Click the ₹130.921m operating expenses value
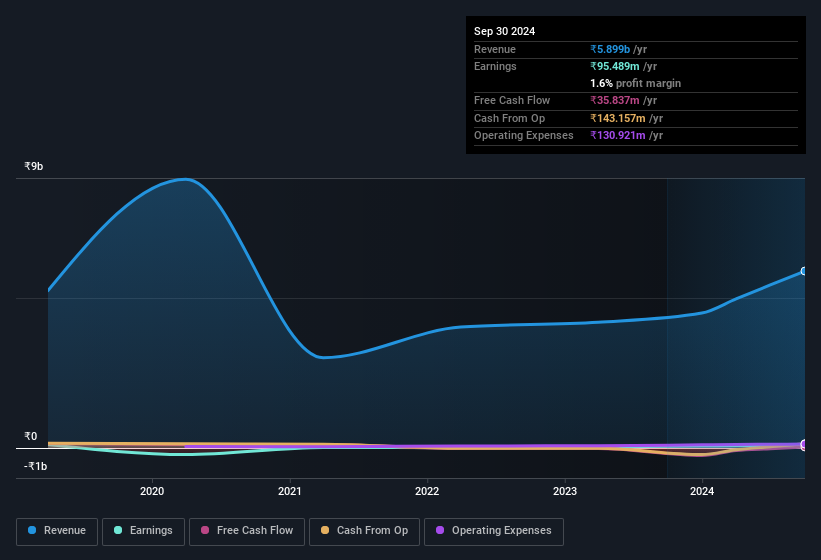821x560 pixels. pyautogui.click(x=618, y=136)
